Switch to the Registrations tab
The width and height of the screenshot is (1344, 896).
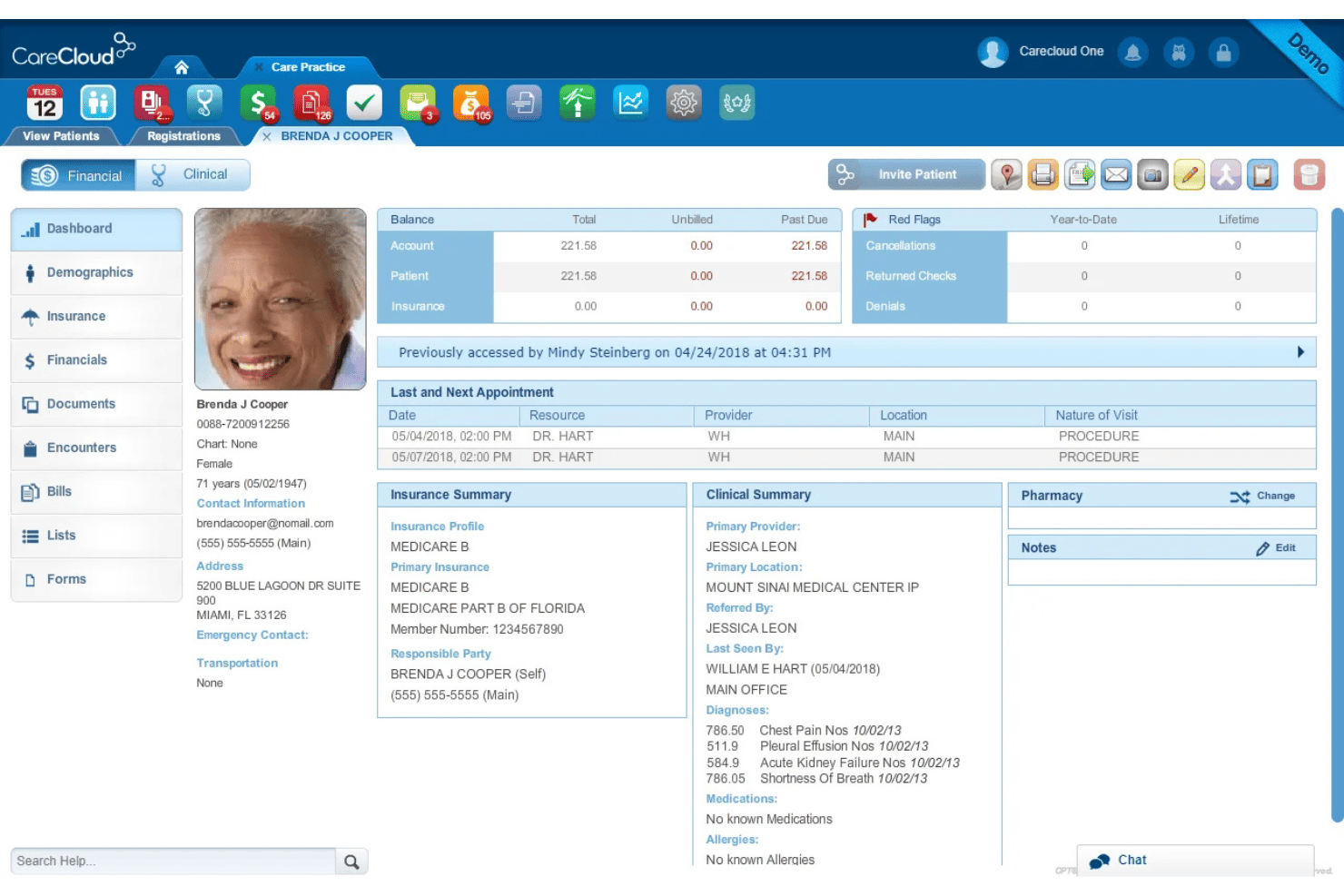pyautogui.click(x=183, y=136)
